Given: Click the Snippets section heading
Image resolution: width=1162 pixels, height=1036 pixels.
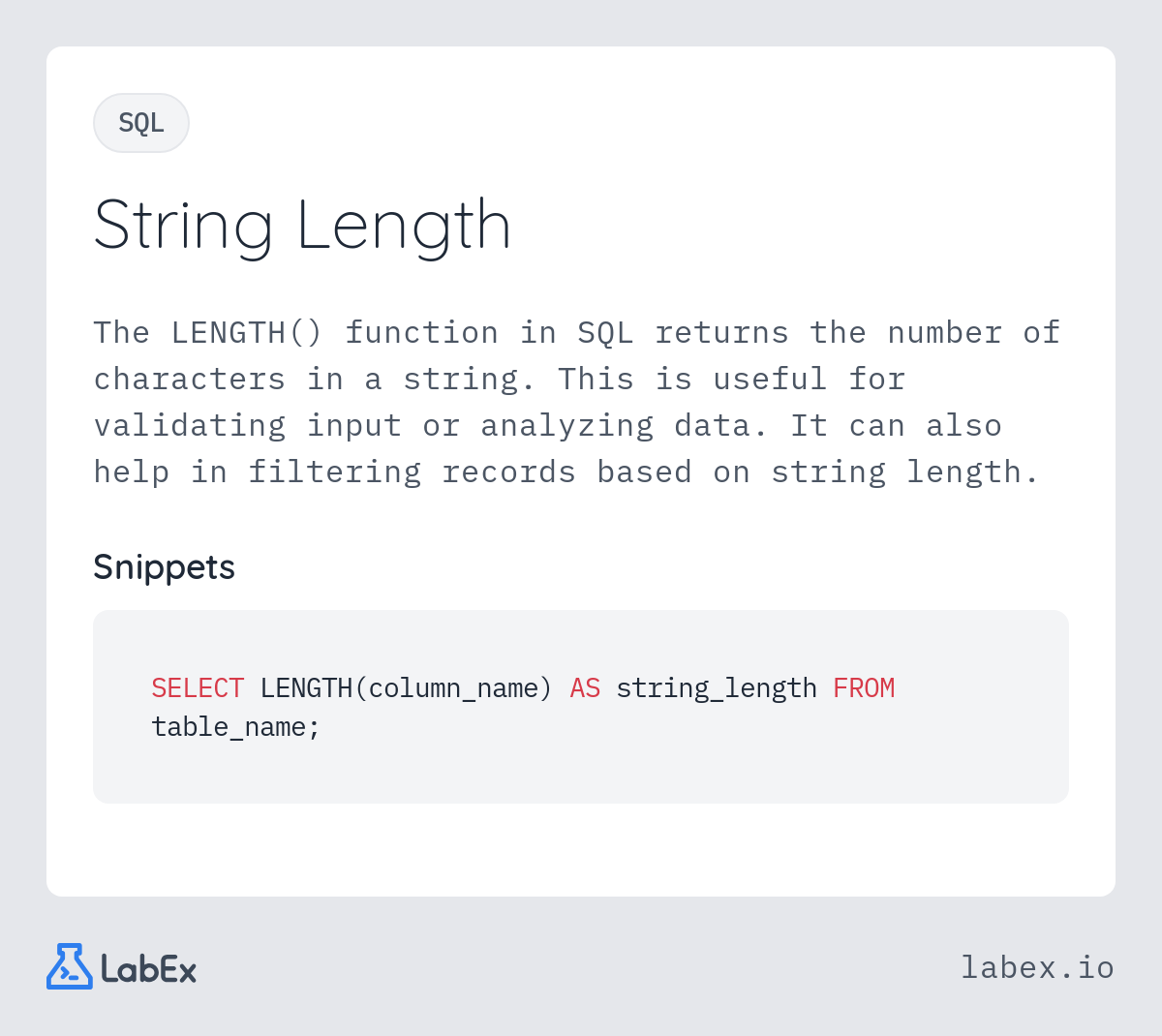Looking at the screenshot, I should [x=164, y=566].
